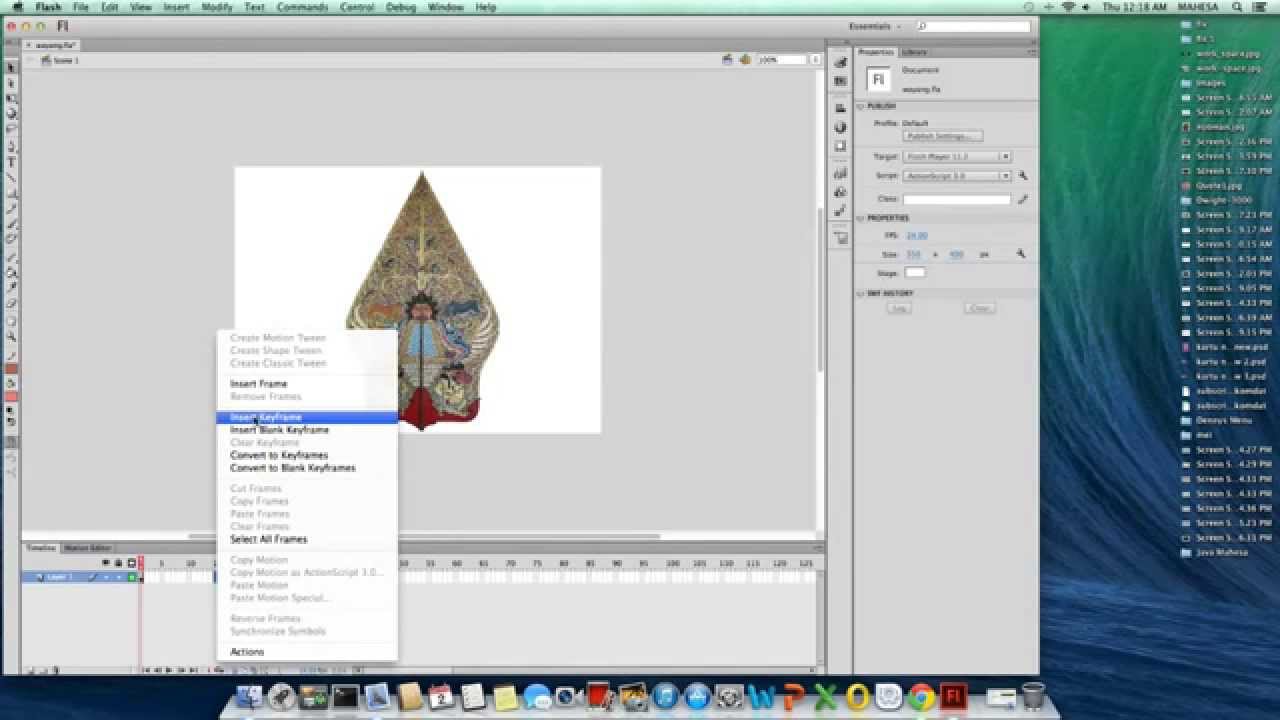Open the collapsed Transform panel icon
This screenshot has height=720, width=1280.
pos(841,145)
